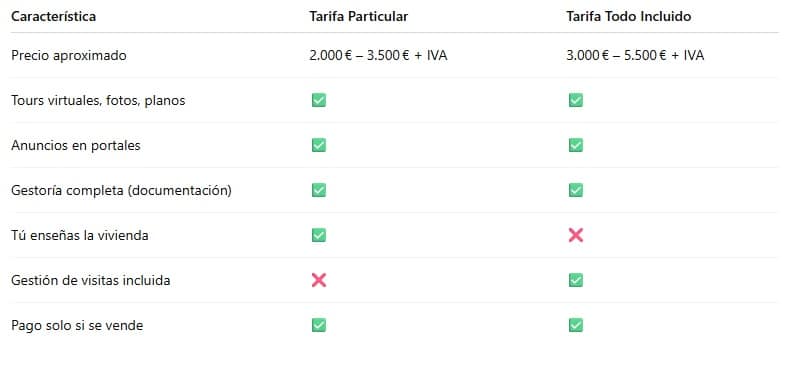Click Anuncios en portales check in Tarifa Particular column
This screenshot has height=371, width=797.
coord(319,145)
